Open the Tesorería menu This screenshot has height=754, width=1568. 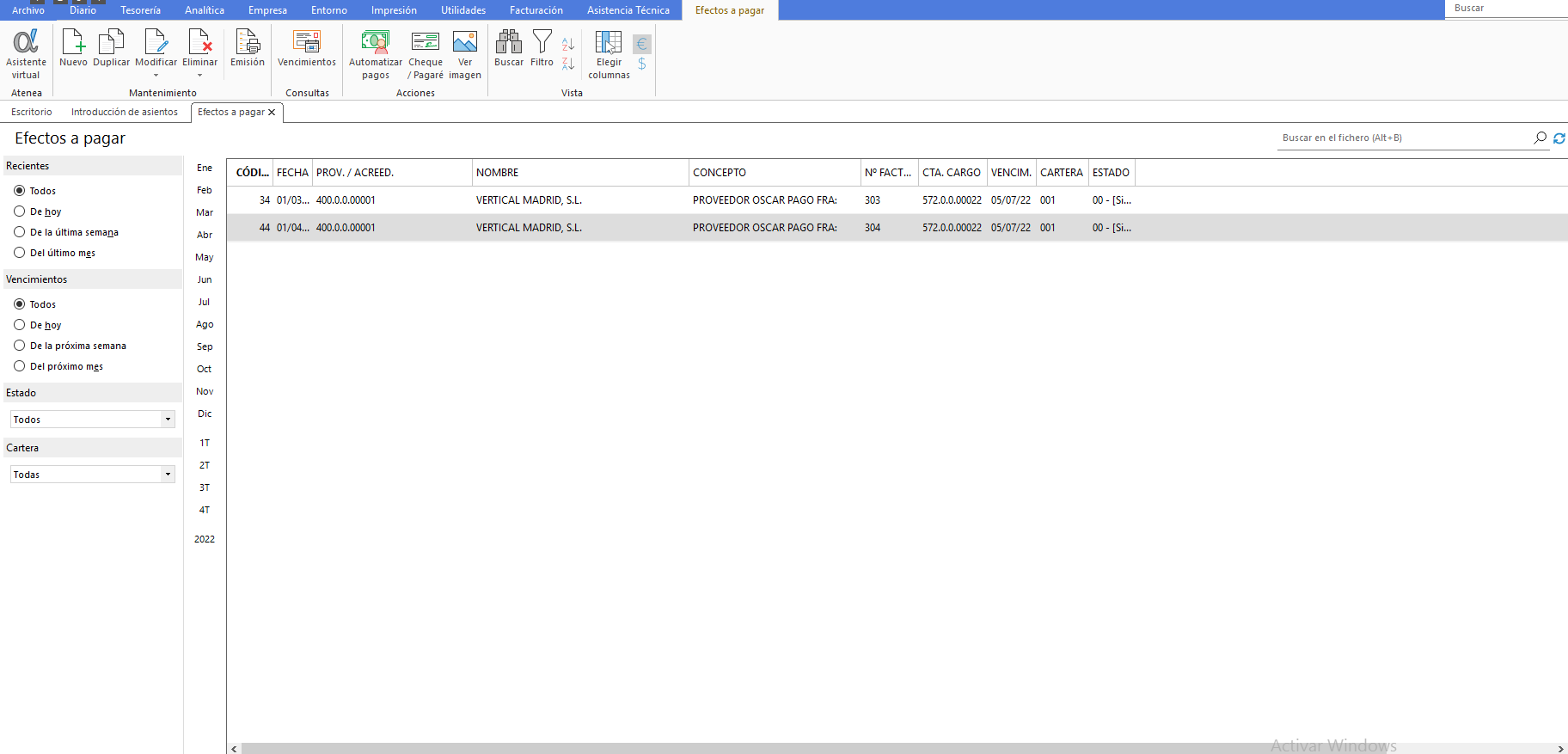[140, 10]
